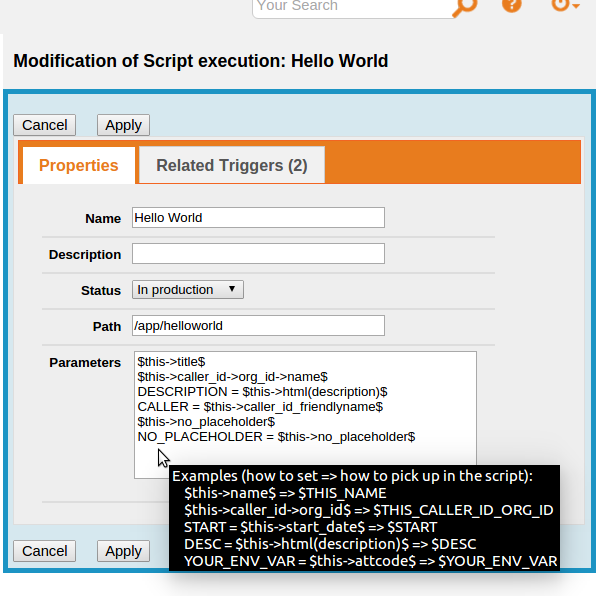Open the Status dropdown showing In production
Viewport: 596px width, 596px height.
[x=188, y=290]
